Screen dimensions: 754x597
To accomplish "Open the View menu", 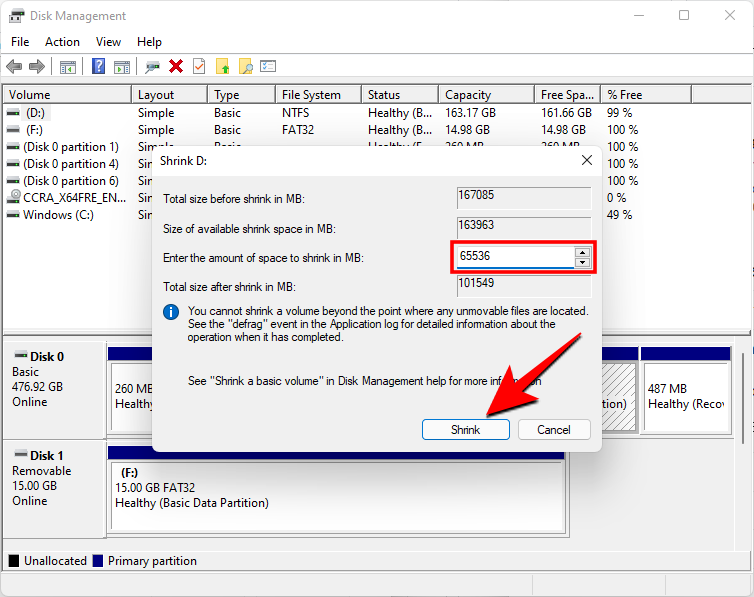I will (x=108, y=42).
